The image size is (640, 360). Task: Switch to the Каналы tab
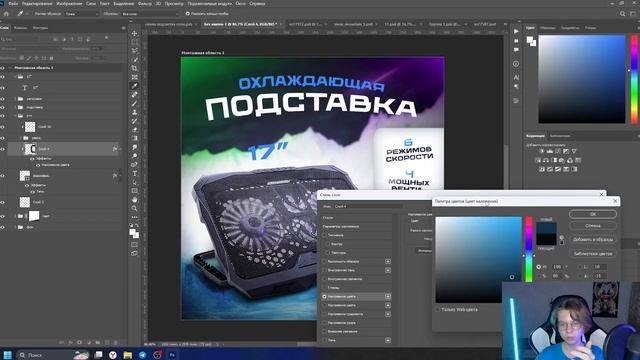click(x=20, y=28)
